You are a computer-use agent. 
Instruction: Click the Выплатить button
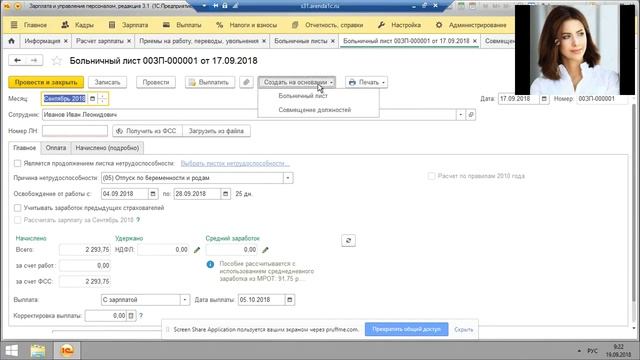(x=210, y=82)
